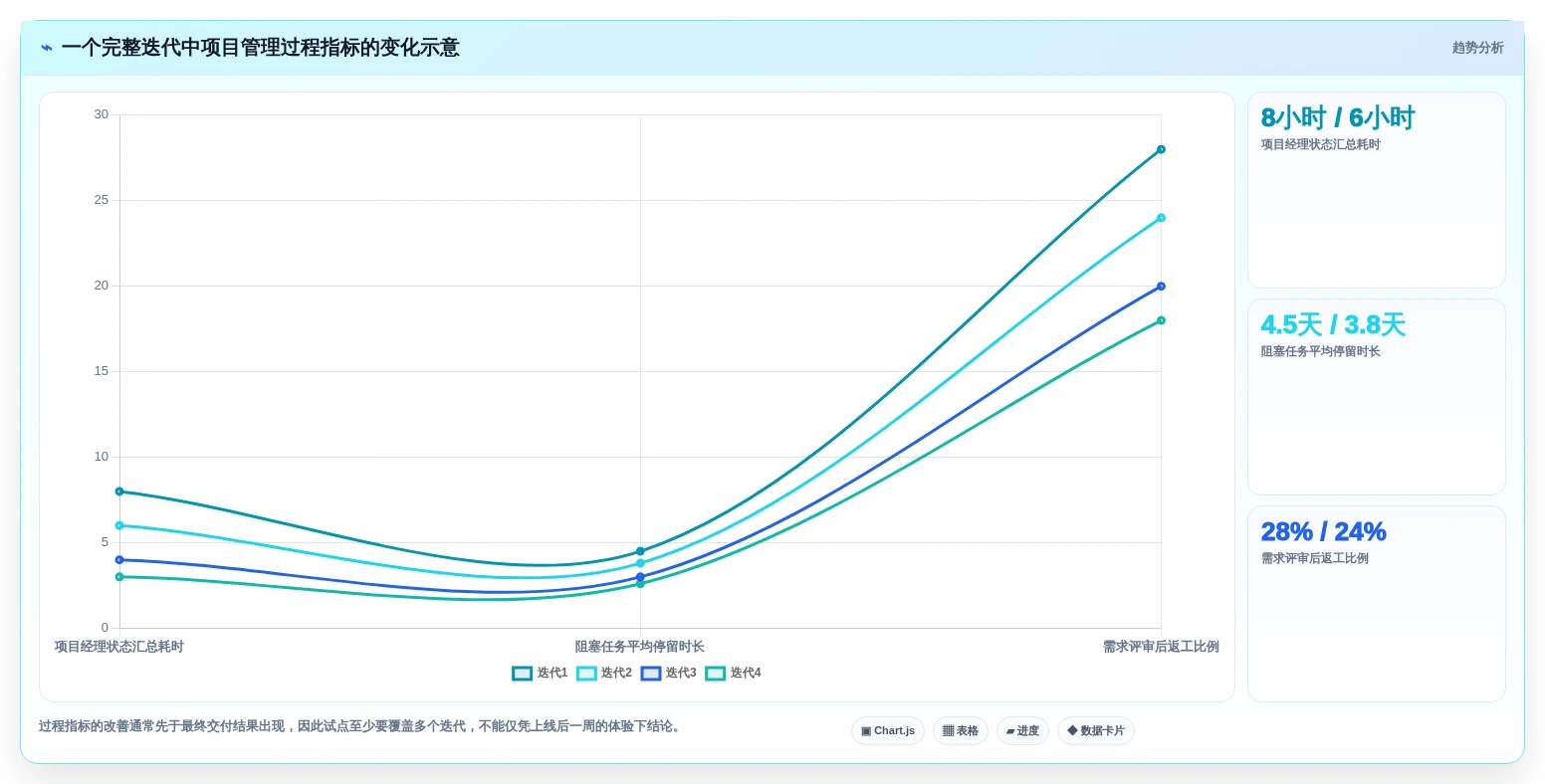Select the 4.5天 / 3.8天 metric card value
The width and height of the screenshot is (1545, 784).
pos(1333,325)
